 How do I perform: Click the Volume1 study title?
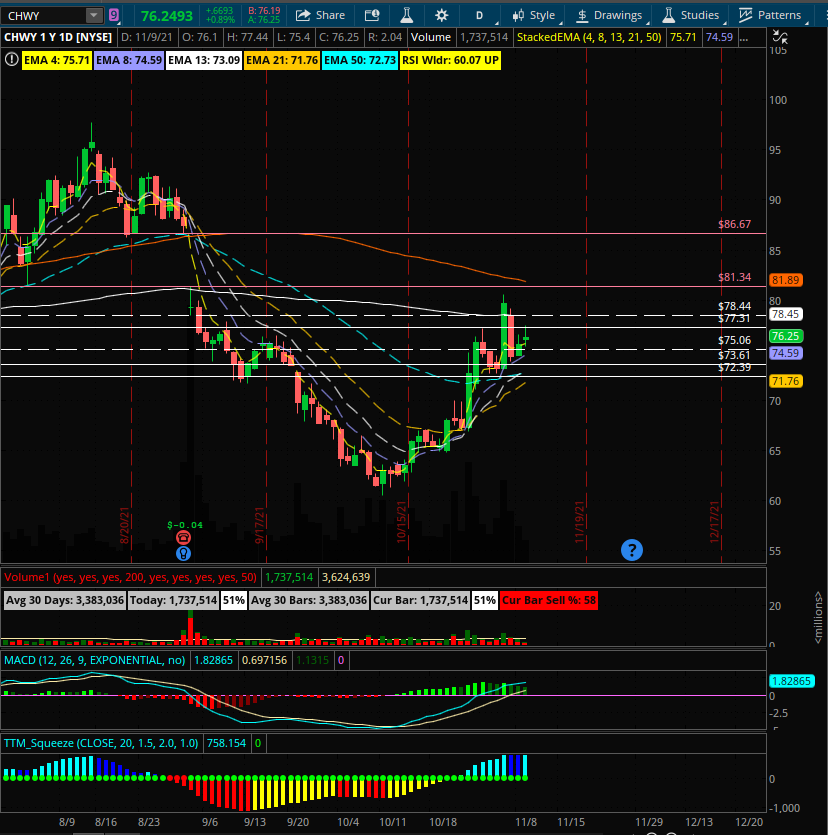pos(130,577)
